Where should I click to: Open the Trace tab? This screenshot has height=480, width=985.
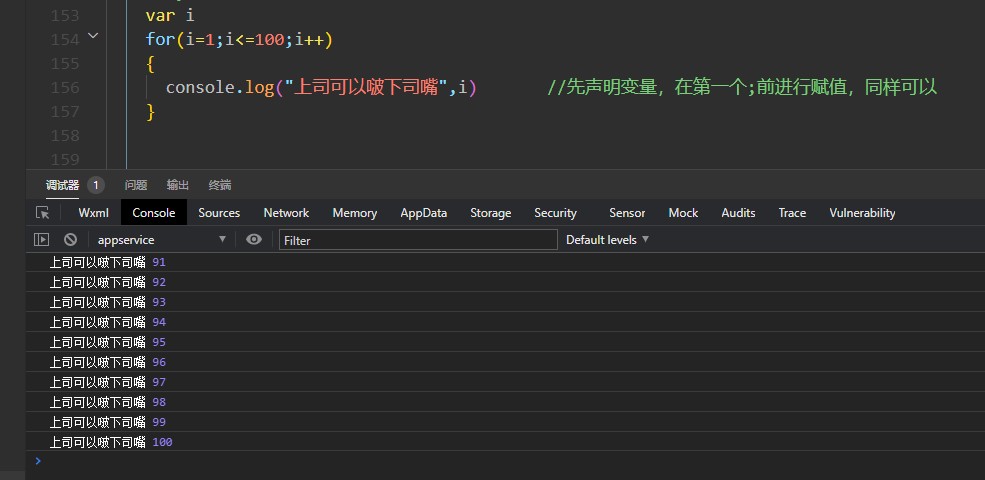click(x=792, y=212)
